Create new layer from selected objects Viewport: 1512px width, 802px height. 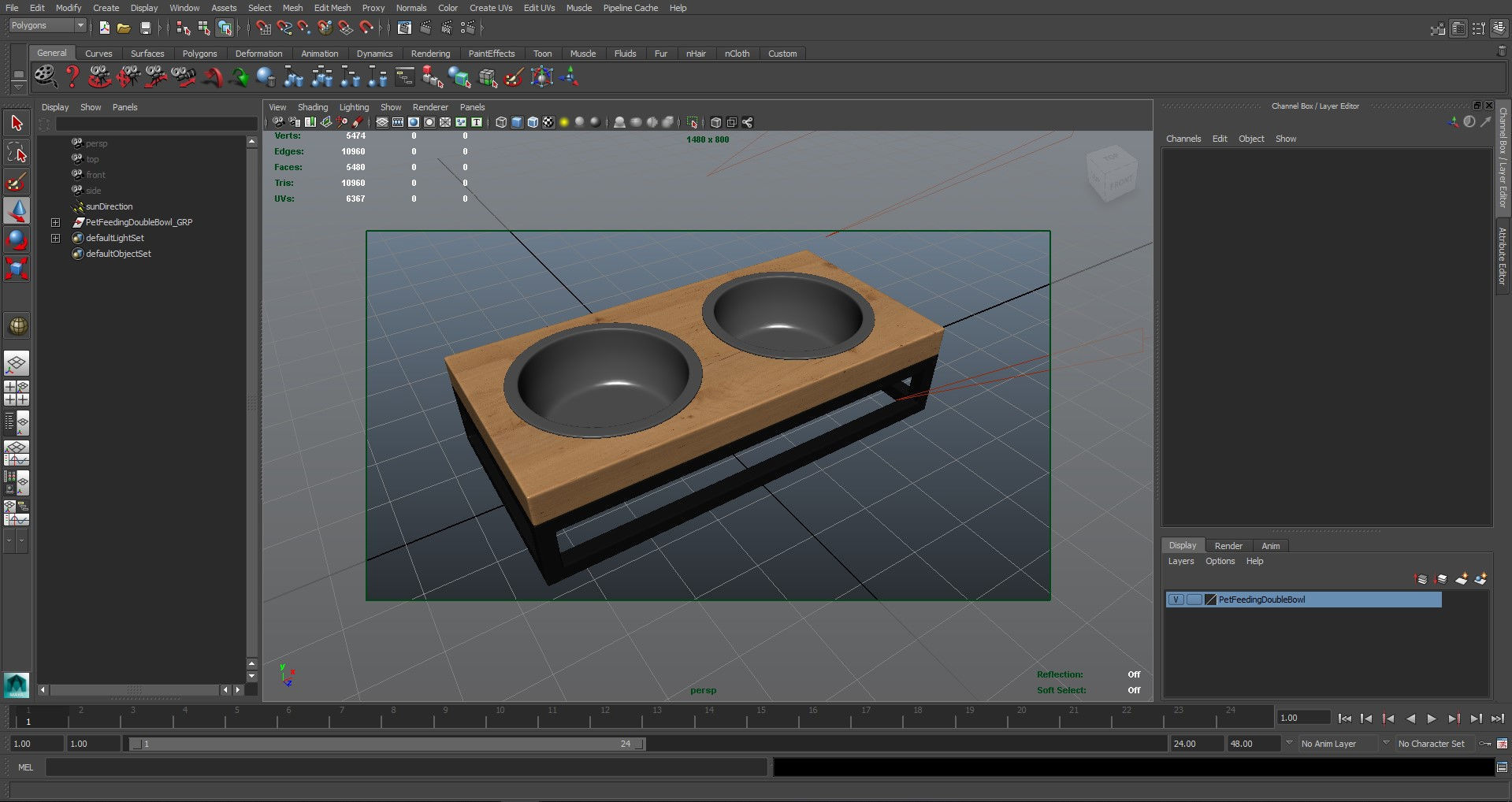1481,579
